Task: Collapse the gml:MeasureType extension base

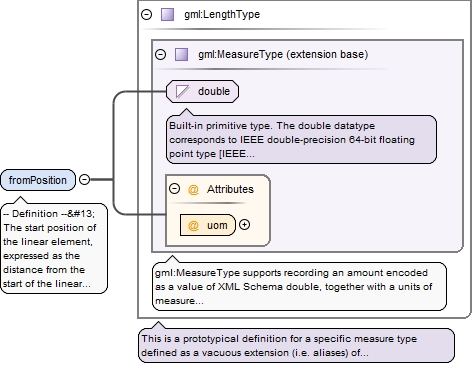Action: (161, 54)
